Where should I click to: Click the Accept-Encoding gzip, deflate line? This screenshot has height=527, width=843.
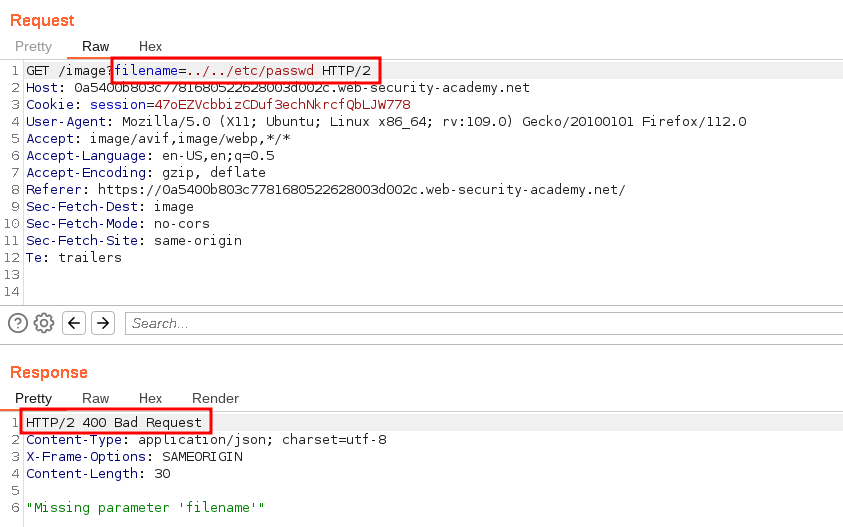(146, 173)
